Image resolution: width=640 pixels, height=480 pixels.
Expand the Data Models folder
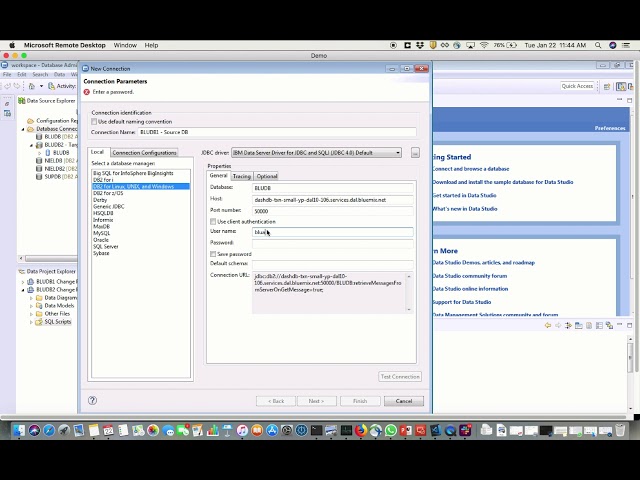click(x=31, y=306)
